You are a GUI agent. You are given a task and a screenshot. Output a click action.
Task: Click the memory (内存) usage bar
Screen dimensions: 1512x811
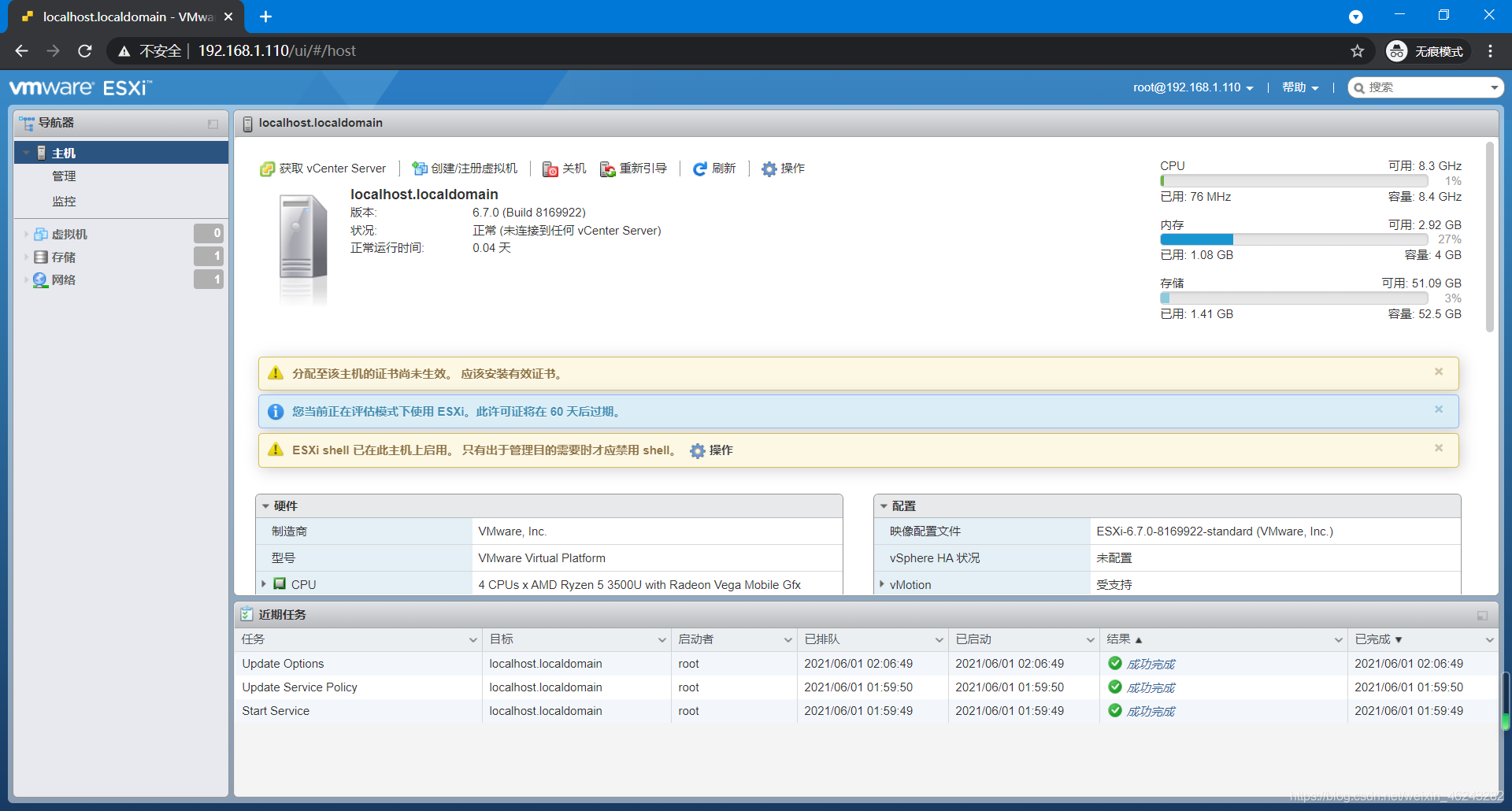pos(1294,239)
